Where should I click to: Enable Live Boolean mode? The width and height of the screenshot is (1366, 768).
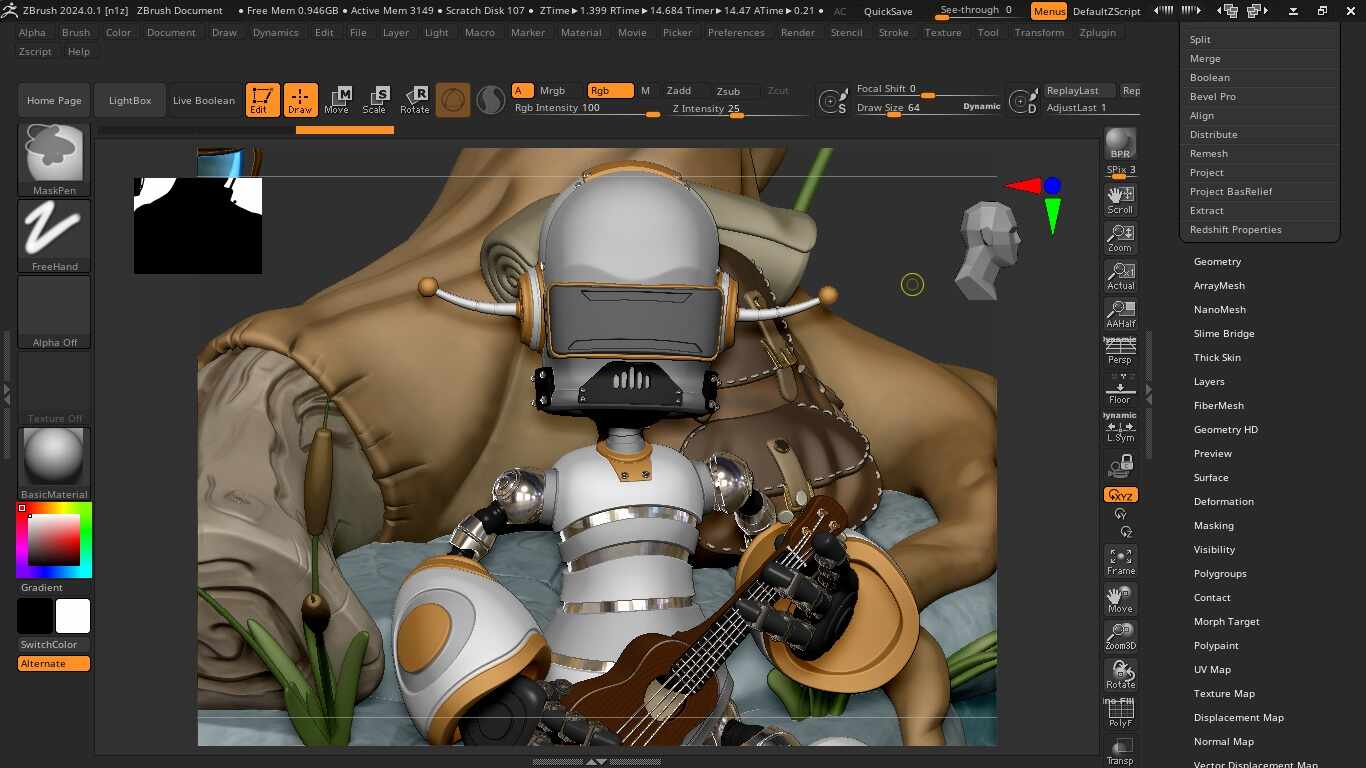coord(203,99)
